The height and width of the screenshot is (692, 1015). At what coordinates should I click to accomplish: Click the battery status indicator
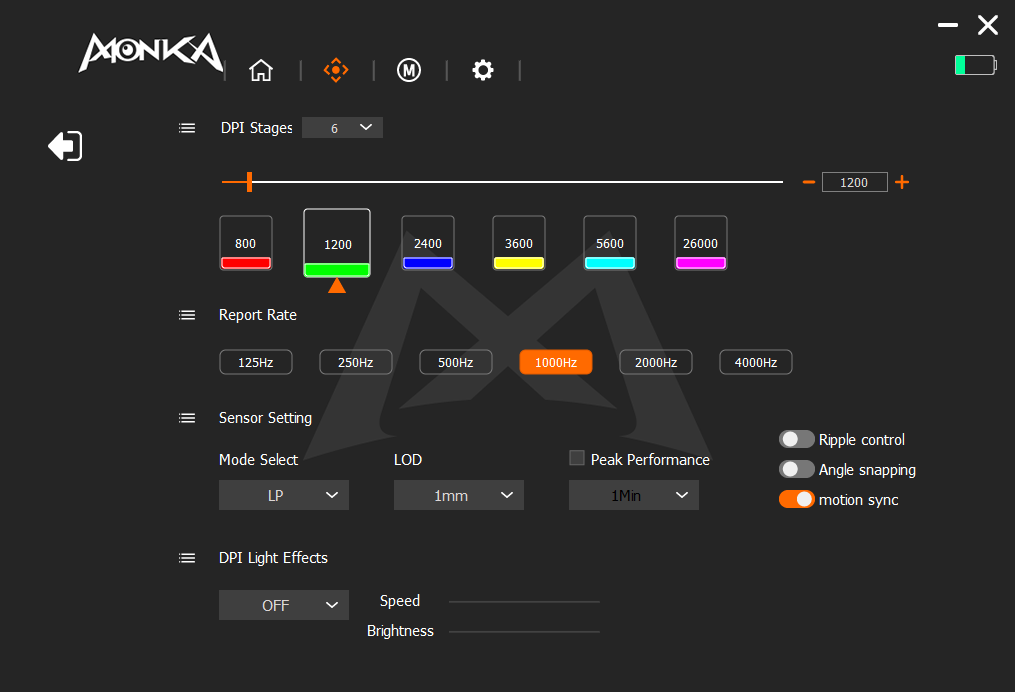[x=975, y=65]
